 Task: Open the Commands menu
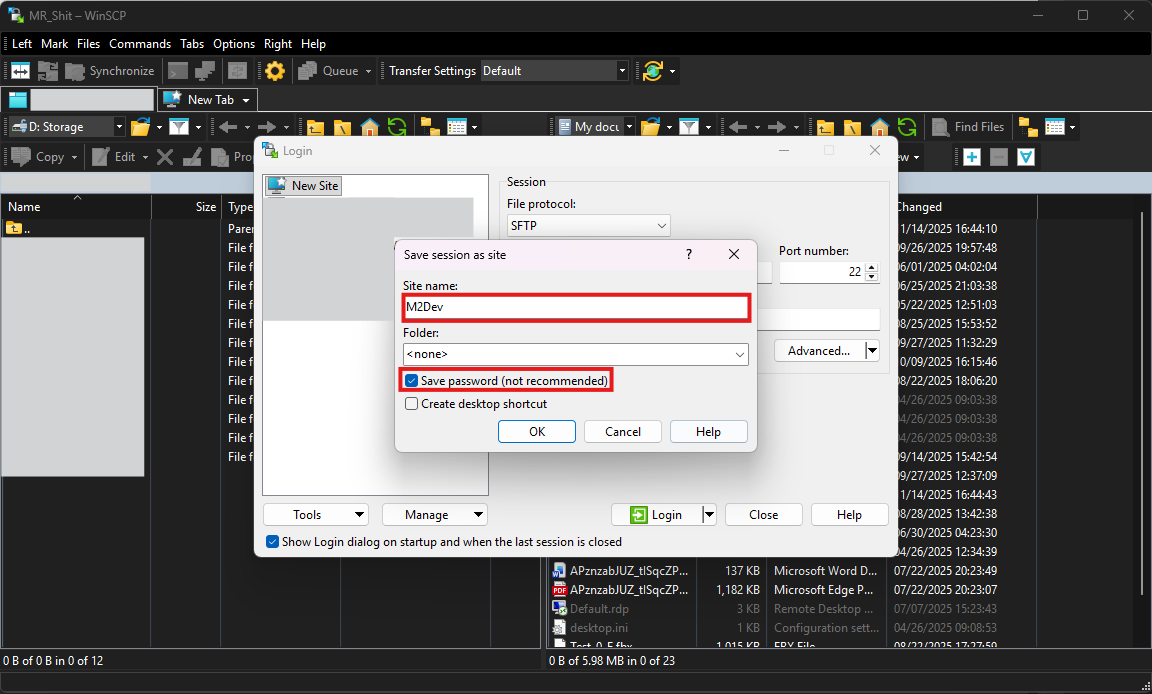point(140,44)
